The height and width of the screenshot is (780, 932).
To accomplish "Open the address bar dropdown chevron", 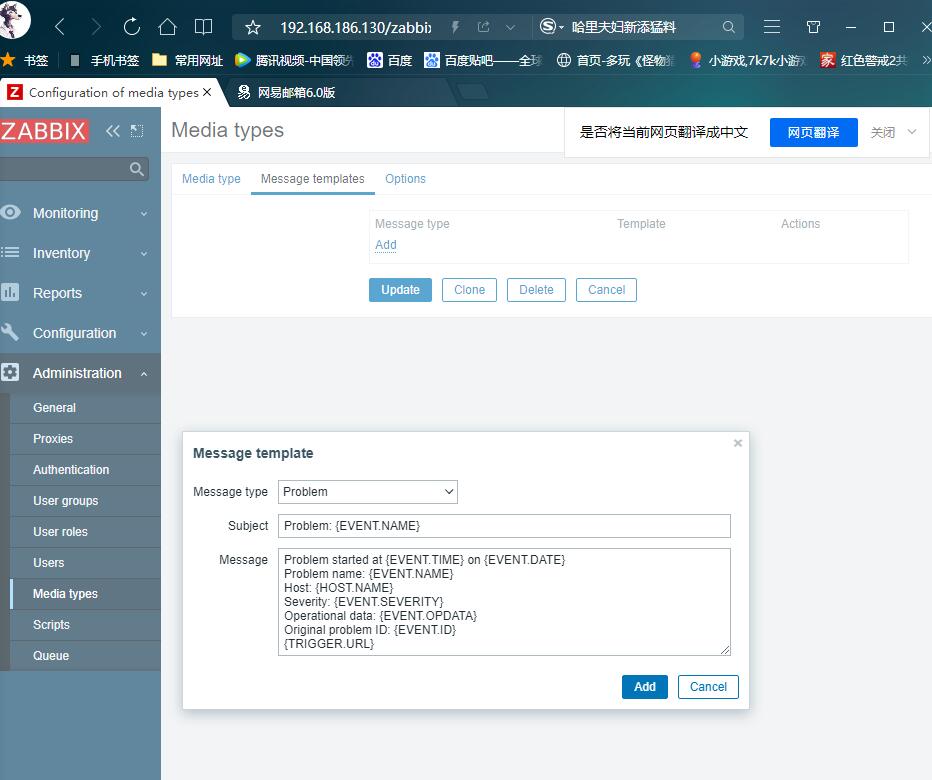I will tap(510, 27).
